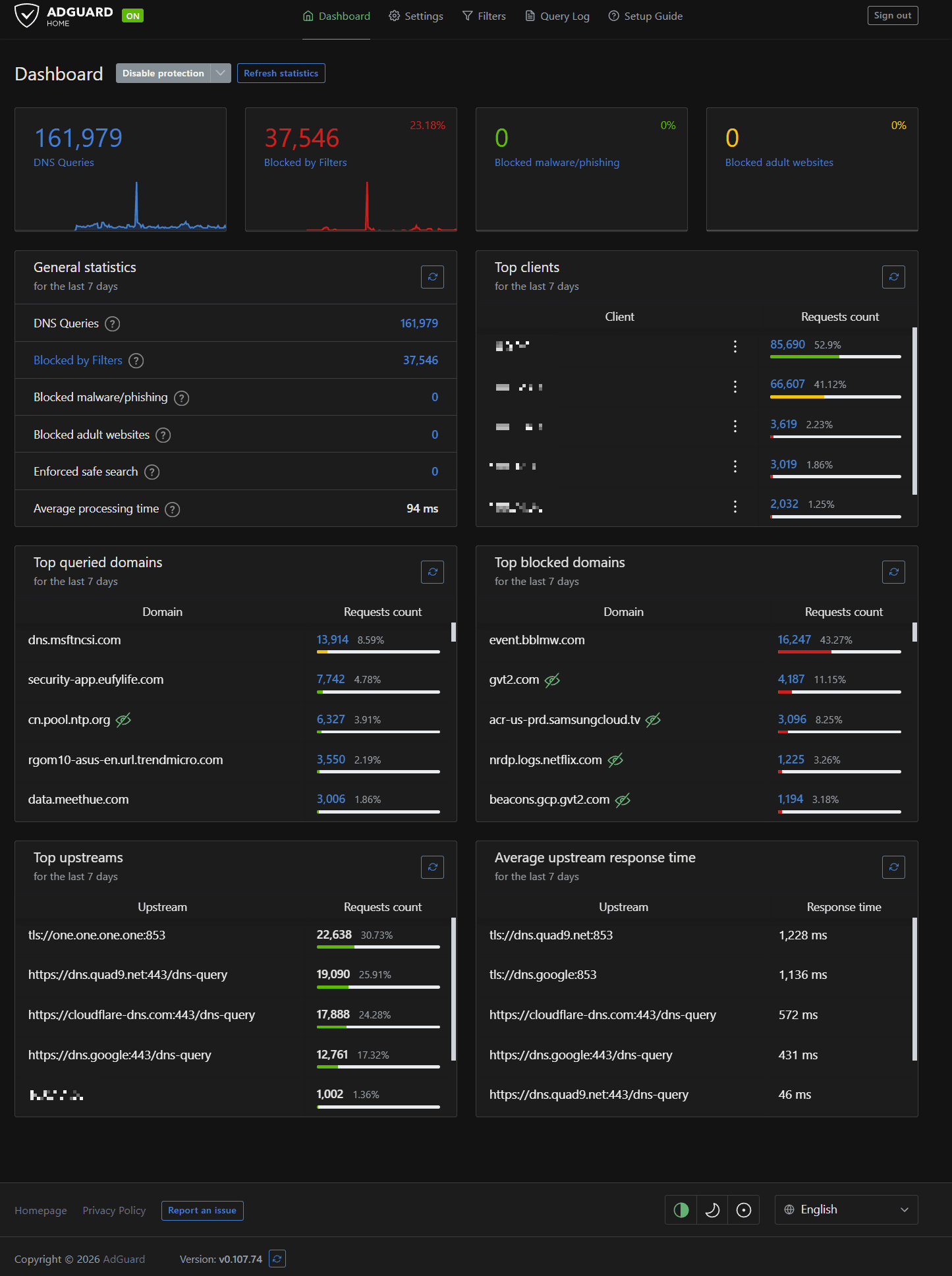Refresh the Top upstreams card
Screen dimensions: 952x1276
pos(432,867)
